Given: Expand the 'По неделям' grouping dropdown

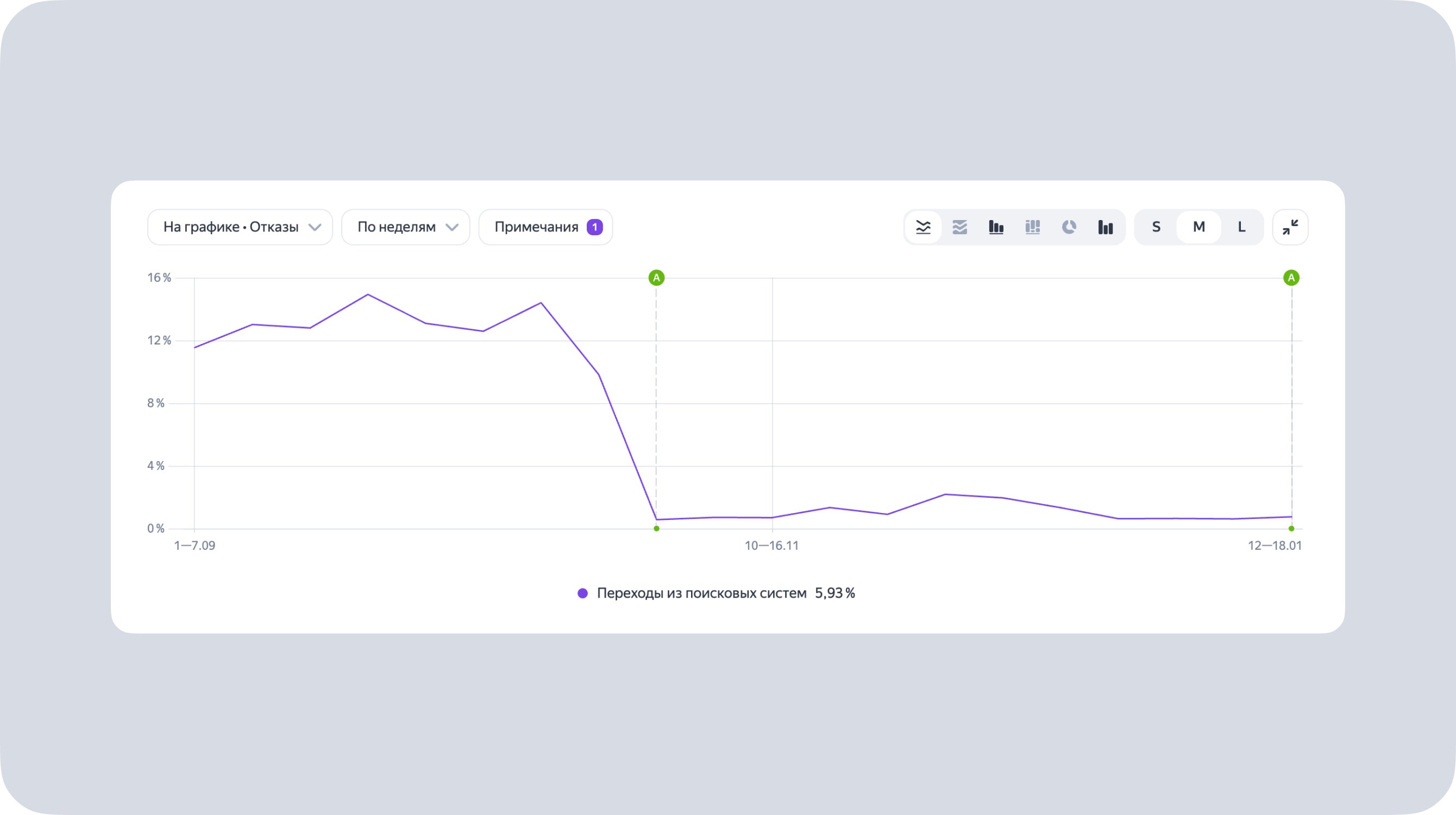Looking at the screenshot, I should [x=397, y=227].
